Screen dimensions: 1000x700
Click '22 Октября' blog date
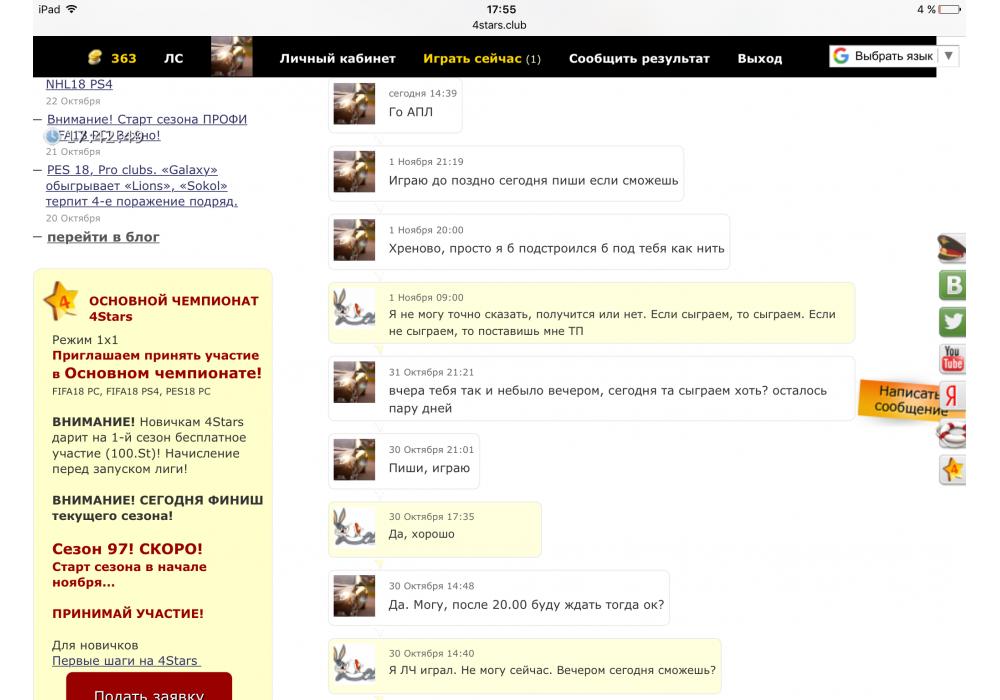point(73,101)
